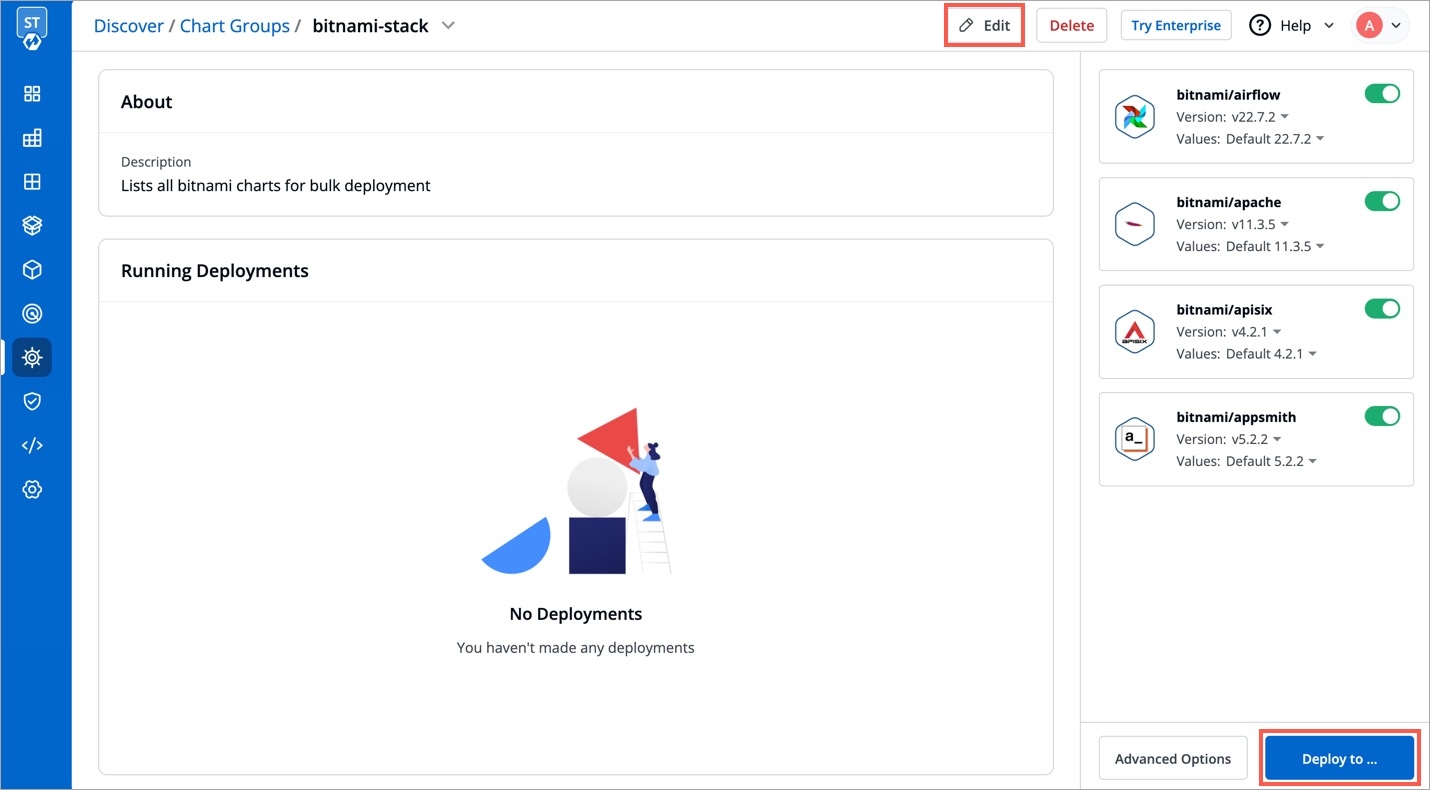The height and width of the screenshot is (790, 1430).
Task: Click the bitnami/apache chart icon
Action: (x=1134, y=224)
